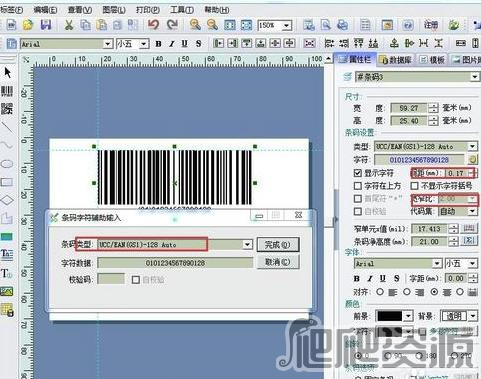Click the 字符数据 input field in the dialog
This screenshot has height=379, width=481.
click(x=175, y=263)
